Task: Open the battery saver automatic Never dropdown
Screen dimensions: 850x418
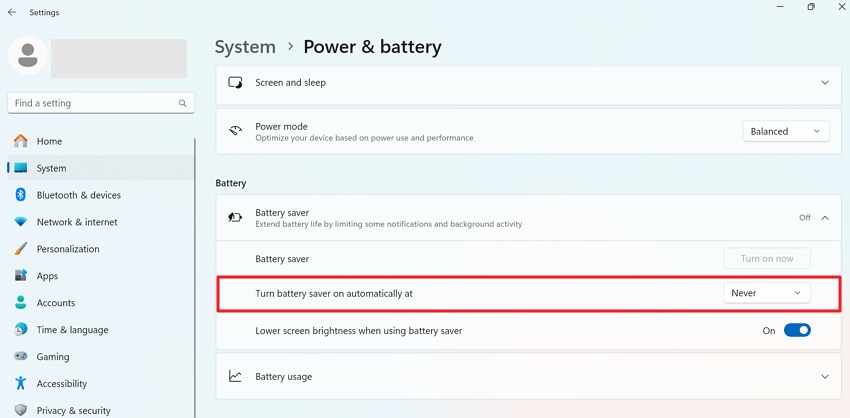Action: coord(767,293)
